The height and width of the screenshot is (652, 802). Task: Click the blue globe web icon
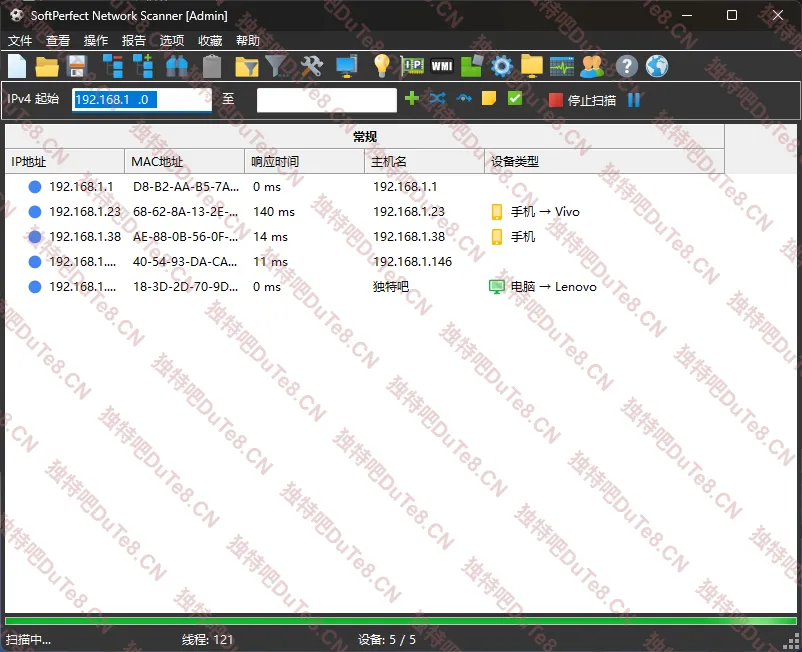[x=657, y=66]
